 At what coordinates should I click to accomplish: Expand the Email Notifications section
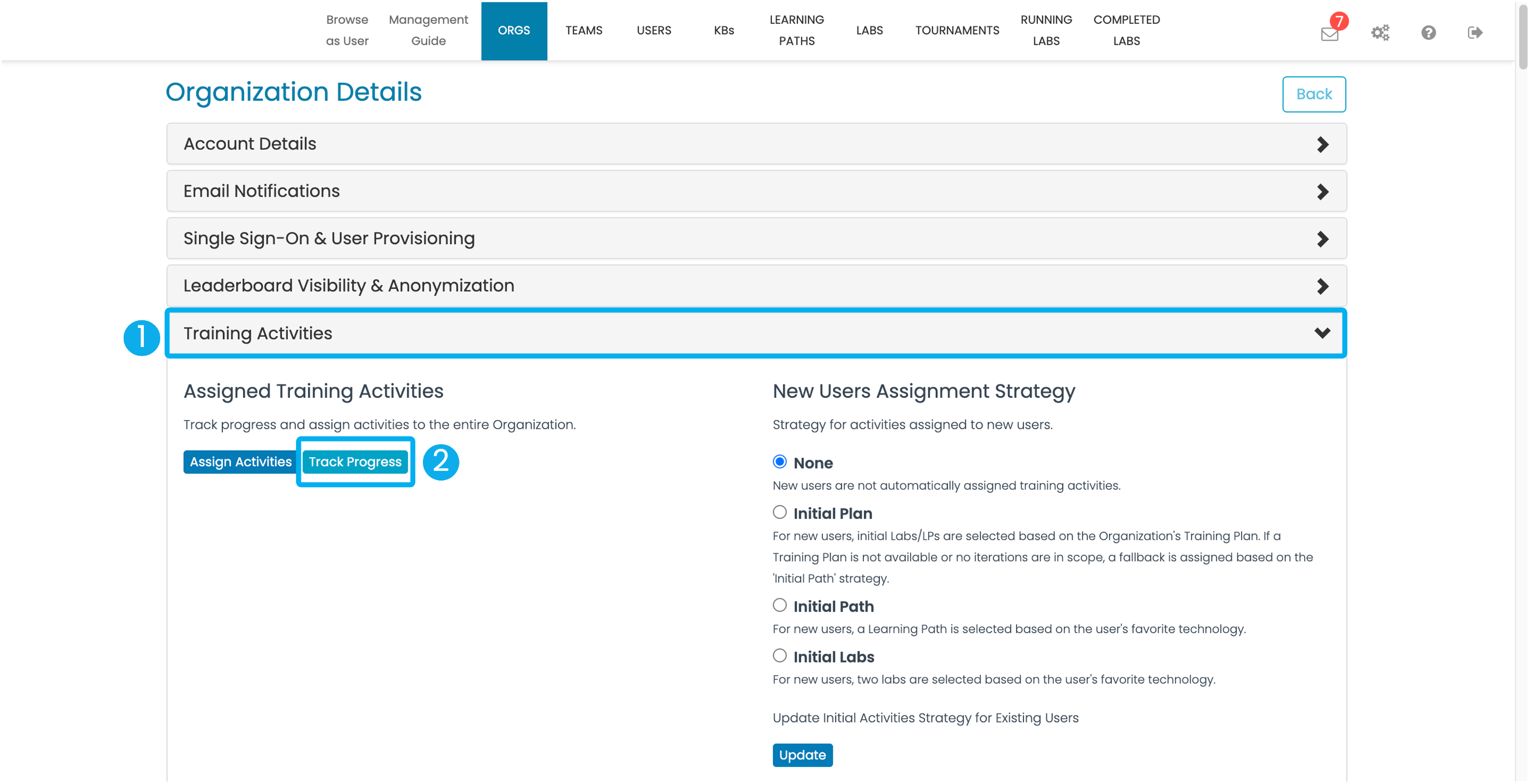(x=756, y=191)
